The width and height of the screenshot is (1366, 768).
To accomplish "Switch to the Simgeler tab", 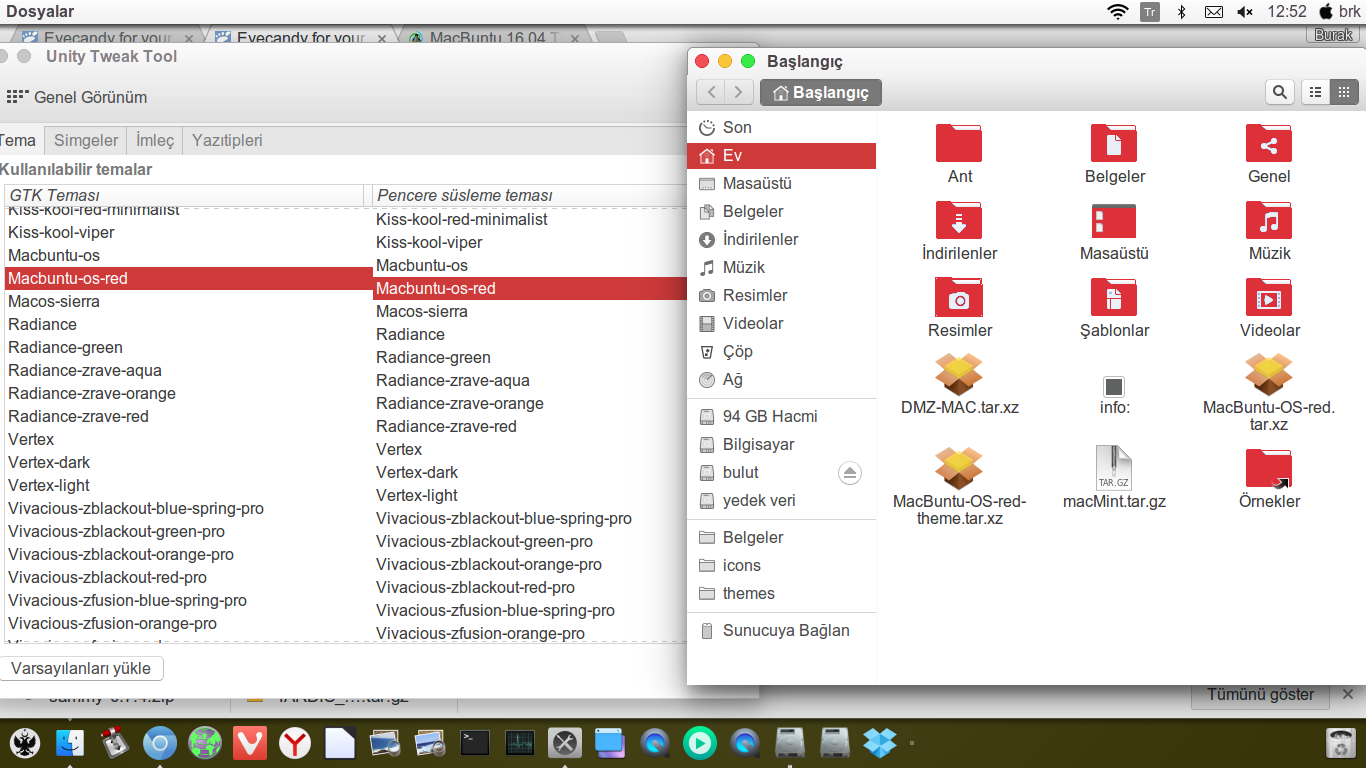I will click(x=86, y=140).
